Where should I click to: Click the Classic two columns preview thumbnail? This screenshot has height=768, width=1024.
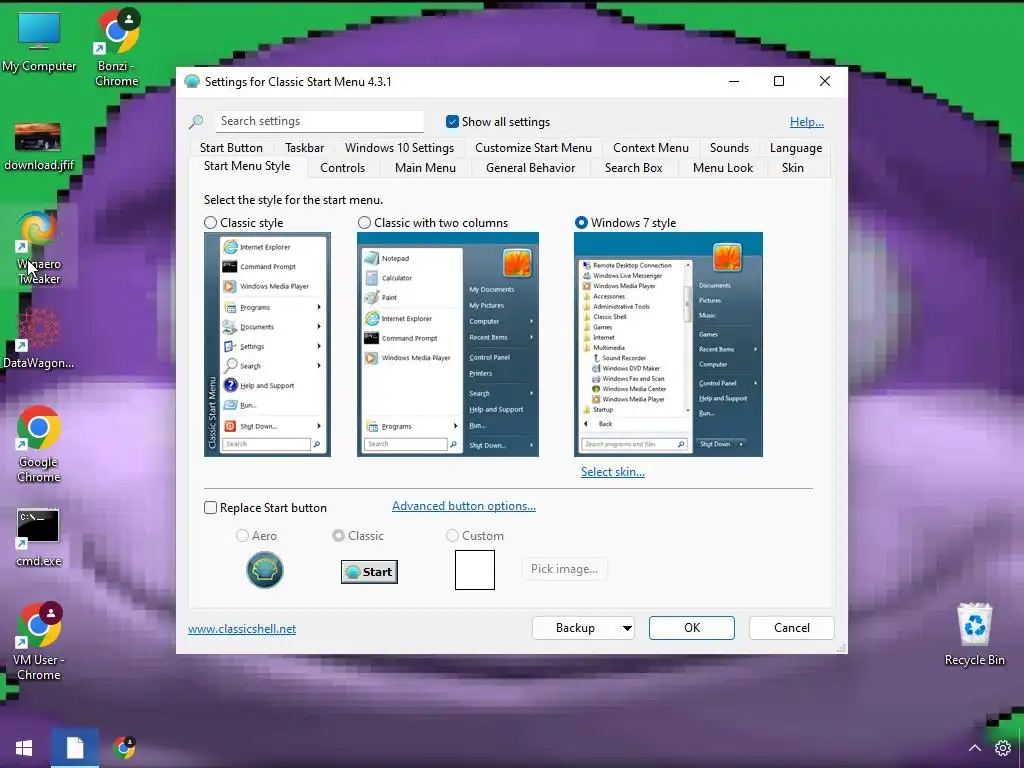(448, 344)
